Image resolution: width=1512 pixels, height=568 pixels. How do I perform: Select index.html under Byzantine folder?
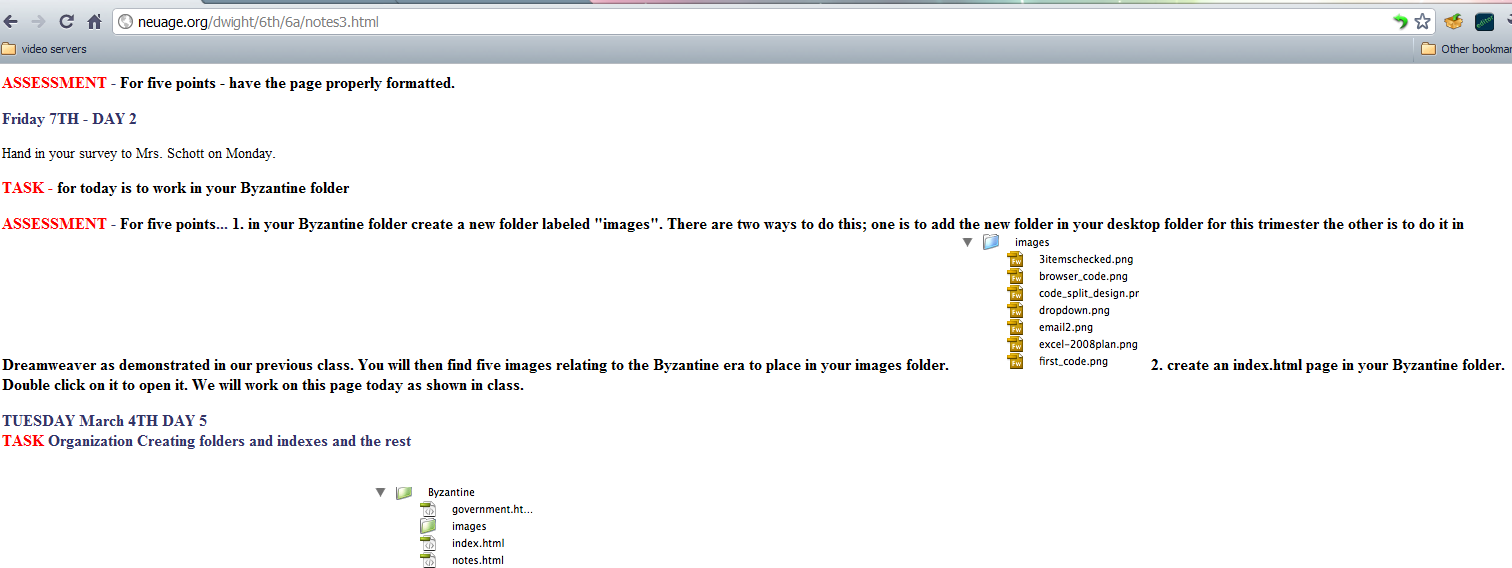click(477, 543)
